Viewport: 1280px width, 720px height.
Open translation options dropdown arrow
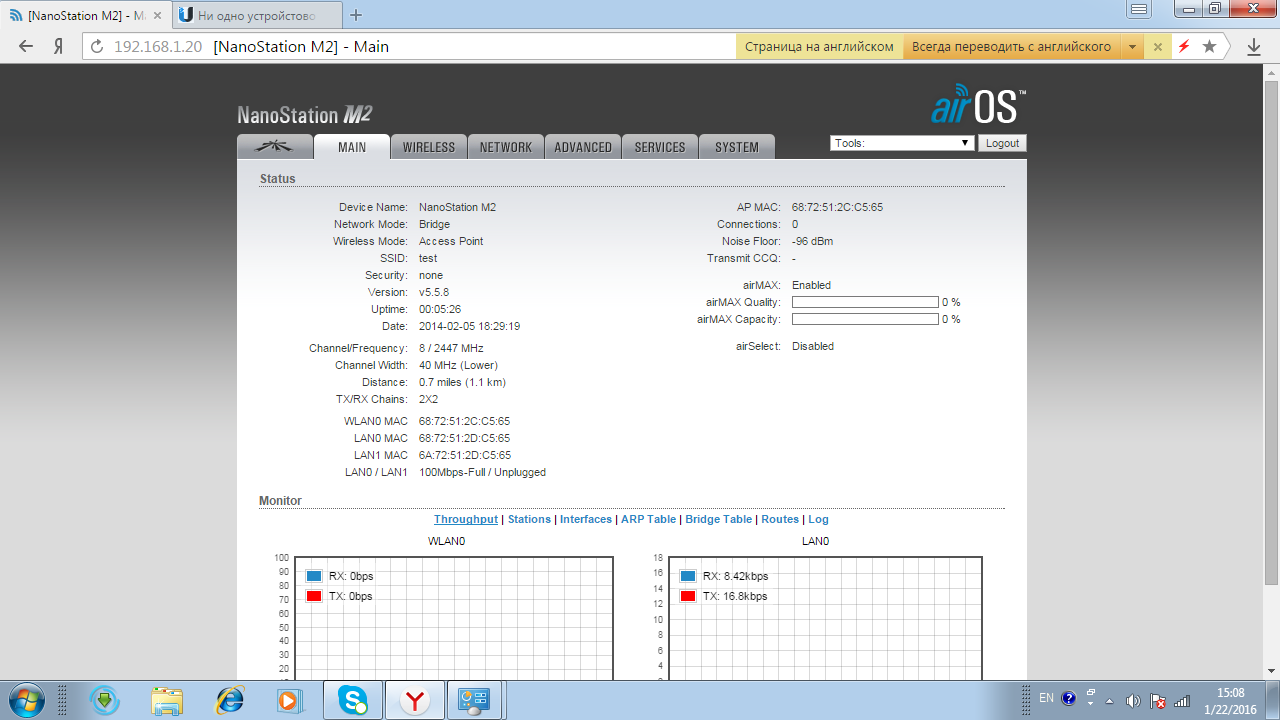[x=1132, y=47]
